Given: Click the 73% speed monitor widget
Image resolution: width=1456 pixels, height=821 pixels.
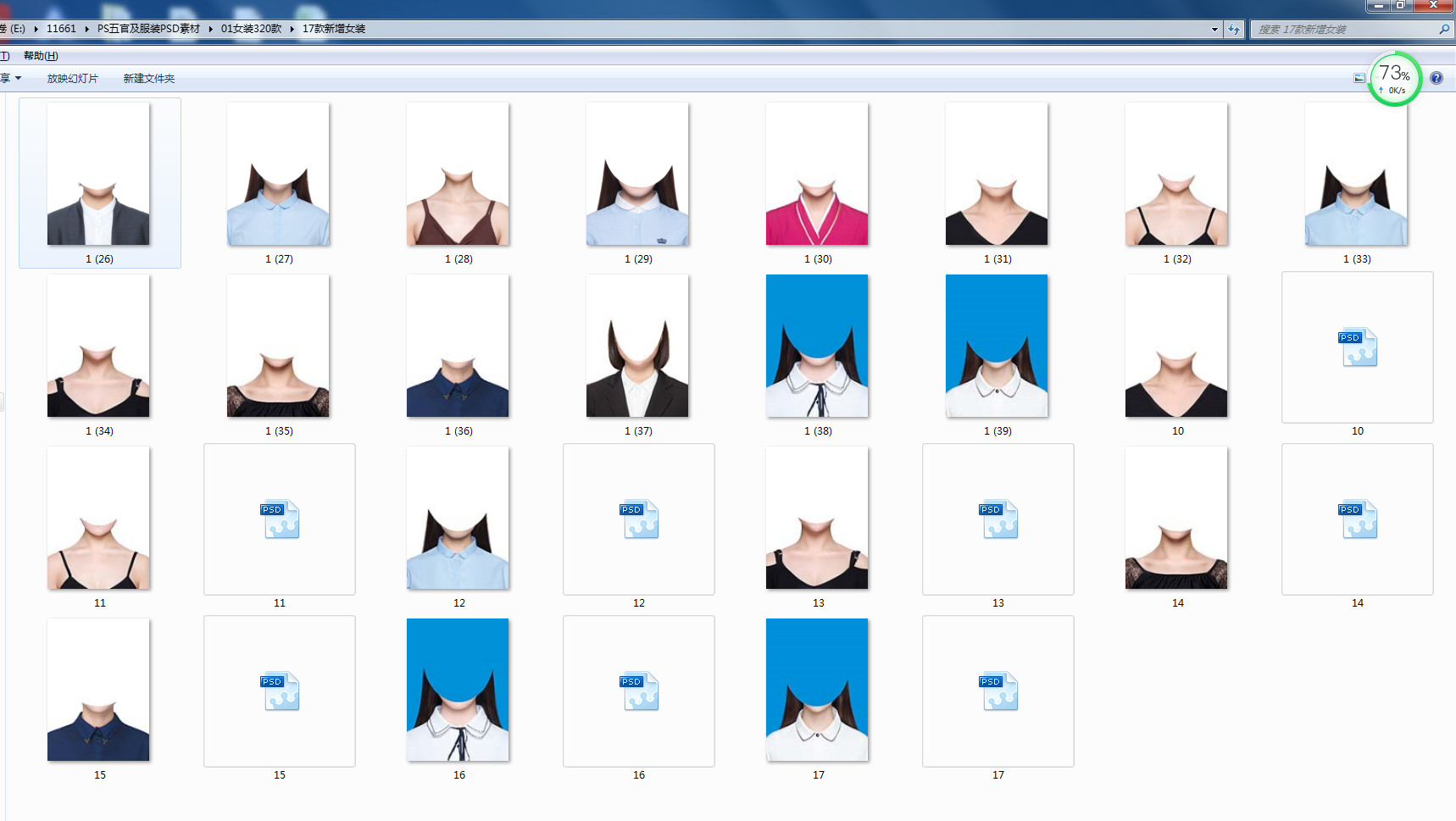Looking at the screenshot, I should click(1394, 79).
